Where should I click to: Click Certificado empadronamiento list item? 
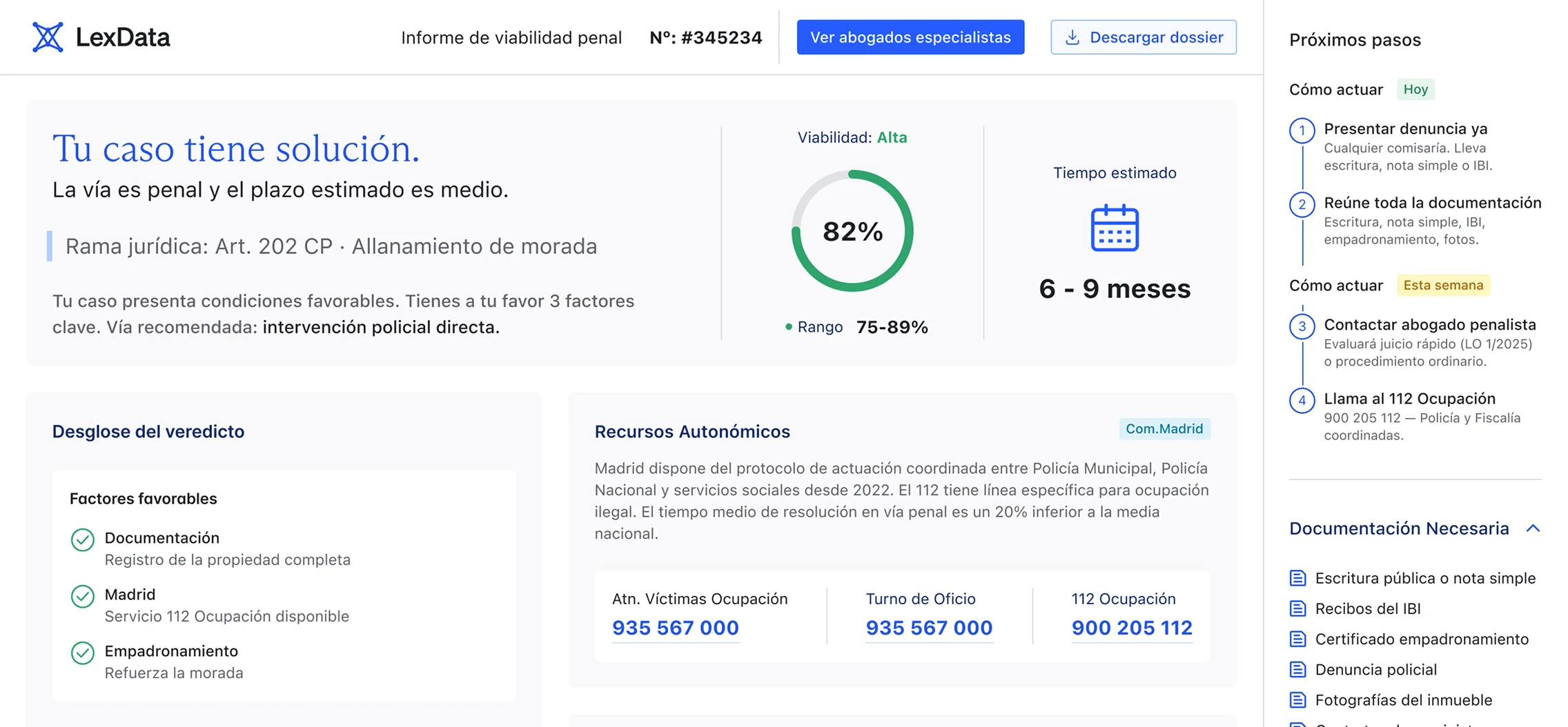click(1422, 639)
